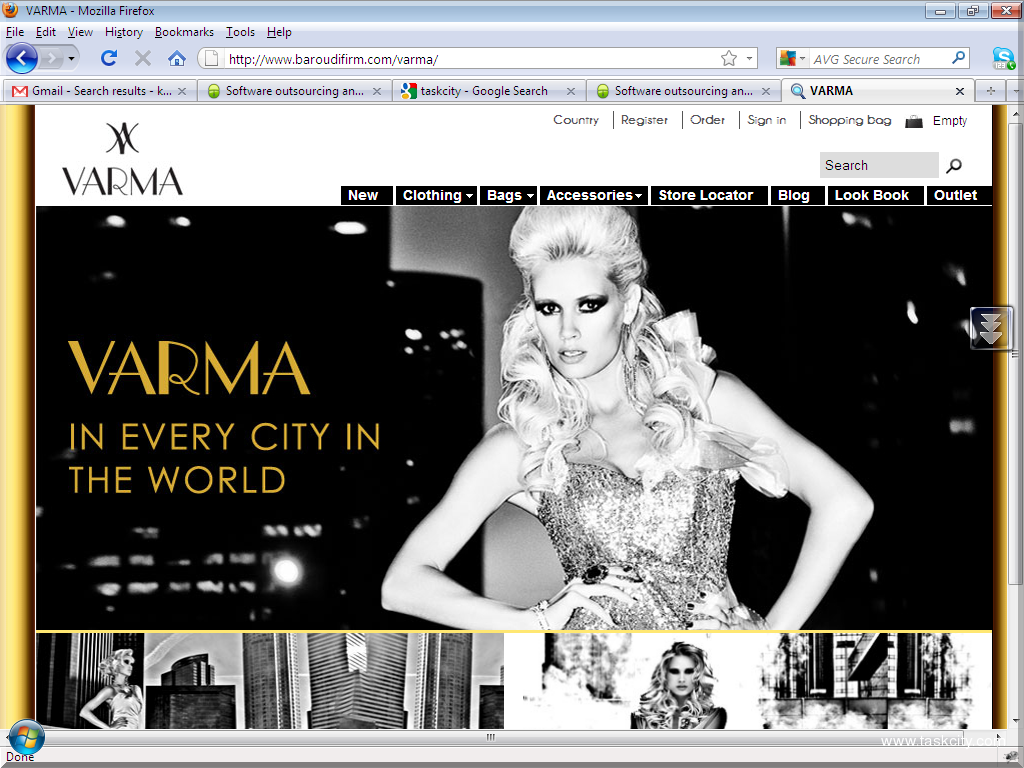
Task: Click the Skype icon in the toolbar
Action: (1002, 58)
